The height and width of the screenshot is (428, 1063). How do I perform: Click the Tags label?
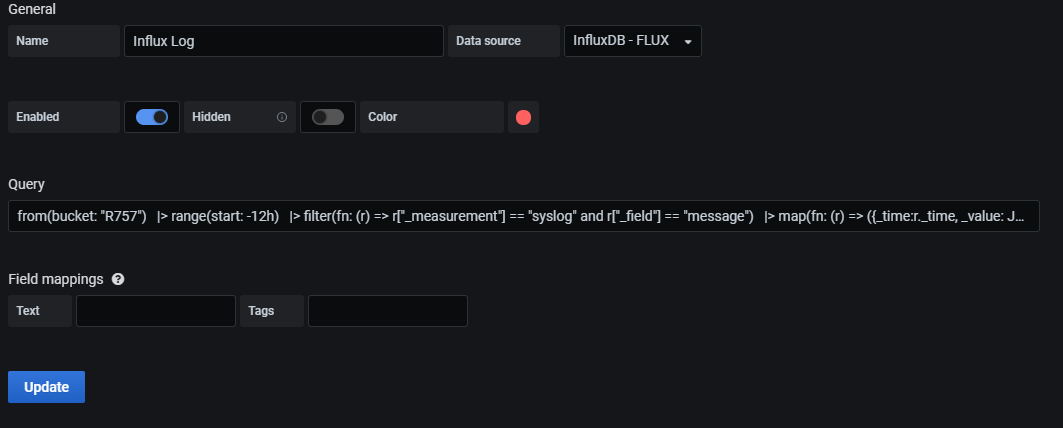pos(261,311)
